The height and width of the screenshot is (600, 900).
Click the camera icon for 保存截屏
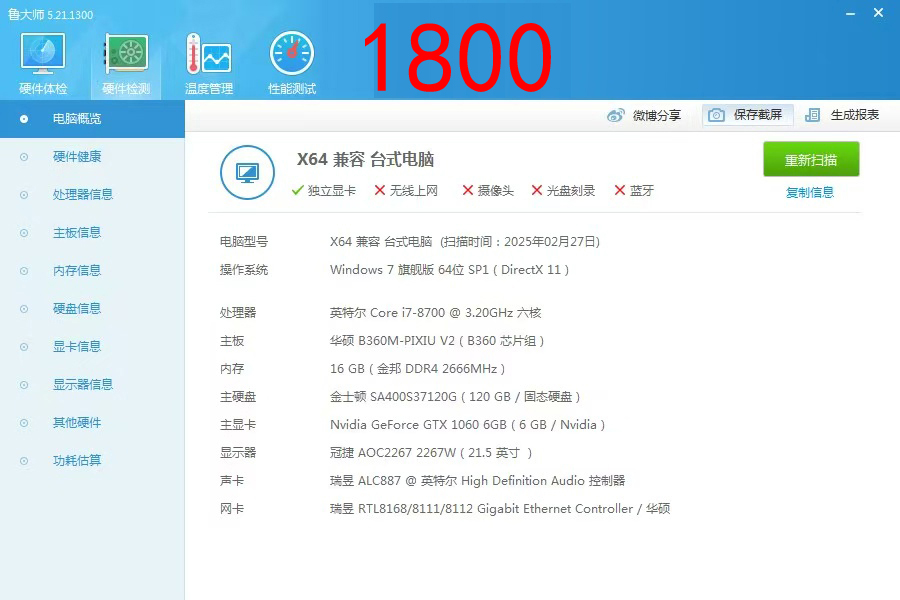tap(716, 115)
